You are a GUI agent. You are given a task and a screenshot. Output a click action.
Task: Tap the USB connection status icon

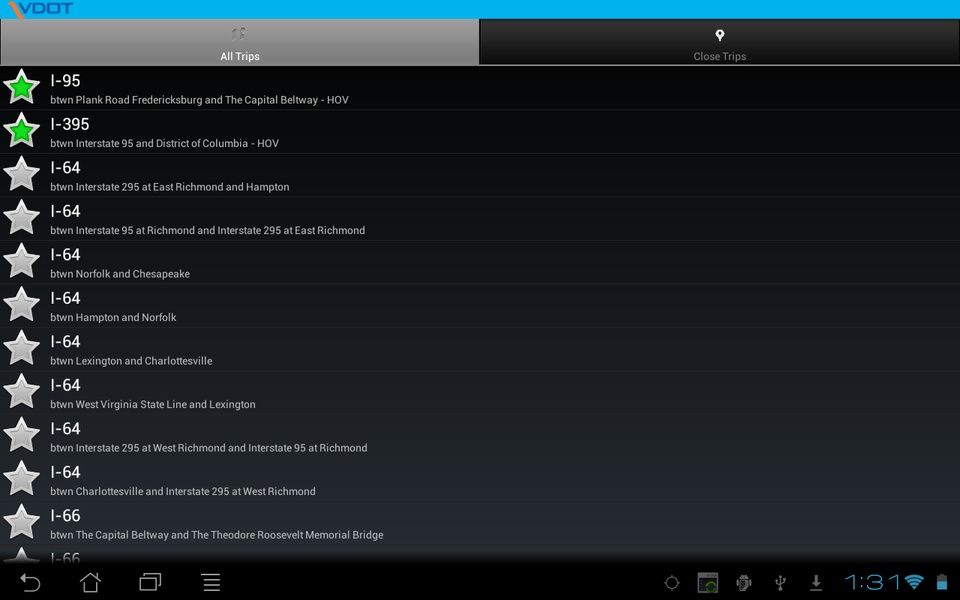[x=780, y=583]
